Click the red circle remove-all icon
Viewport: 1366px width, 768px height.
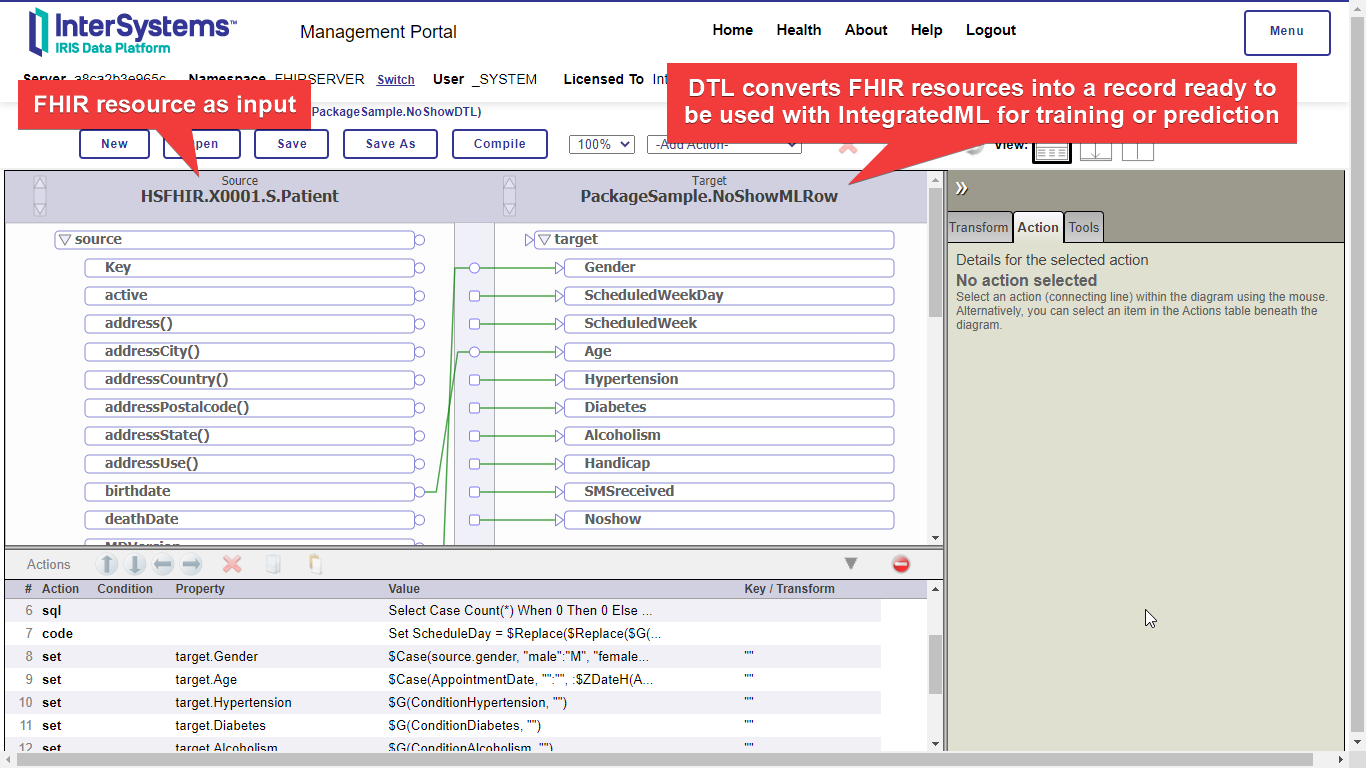[901, 564]
